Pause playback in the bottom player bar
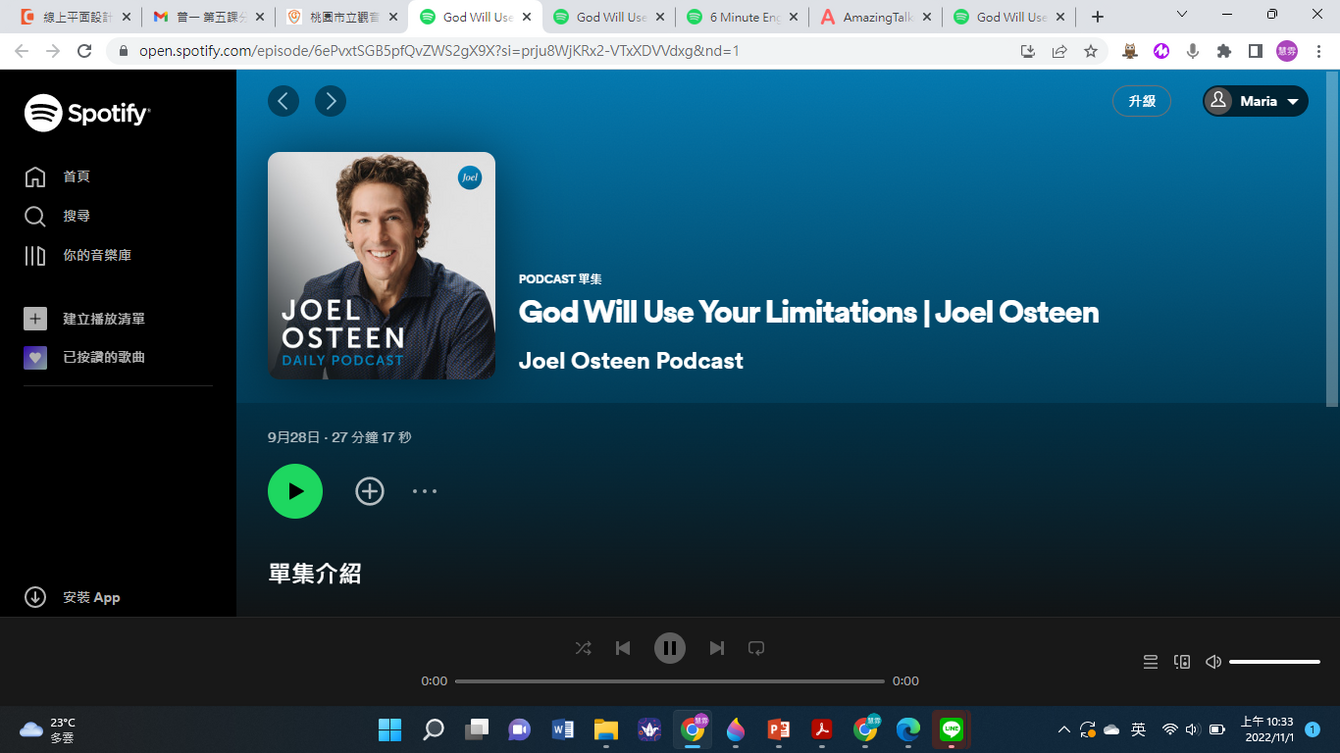1340x753 pixels. click(x=669, y=648)
